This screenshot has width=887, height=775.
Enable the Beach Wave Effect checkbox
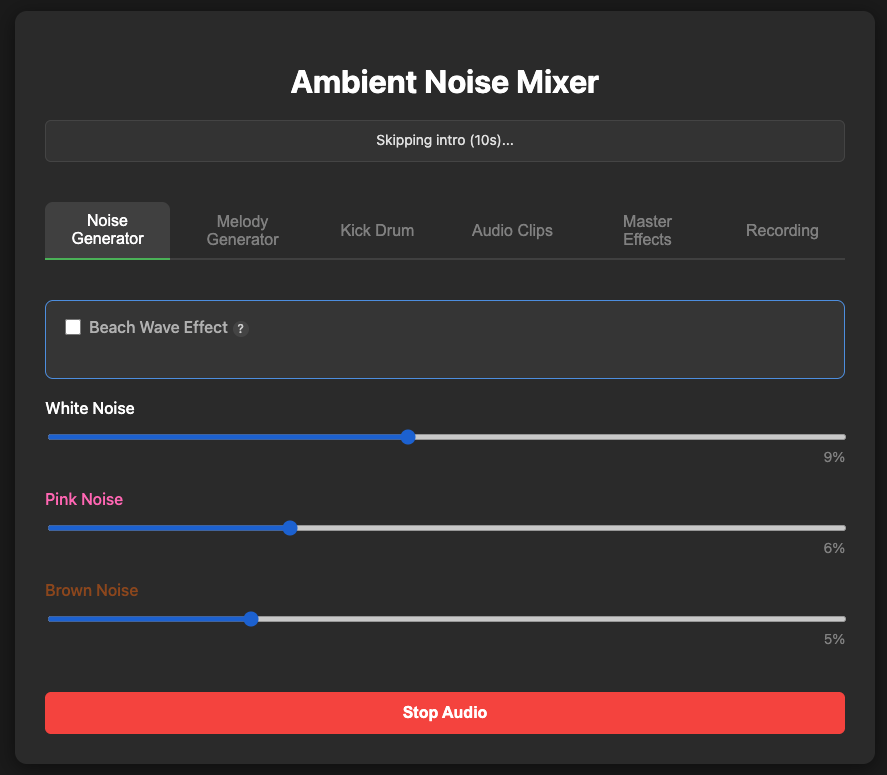click(72, 327)
